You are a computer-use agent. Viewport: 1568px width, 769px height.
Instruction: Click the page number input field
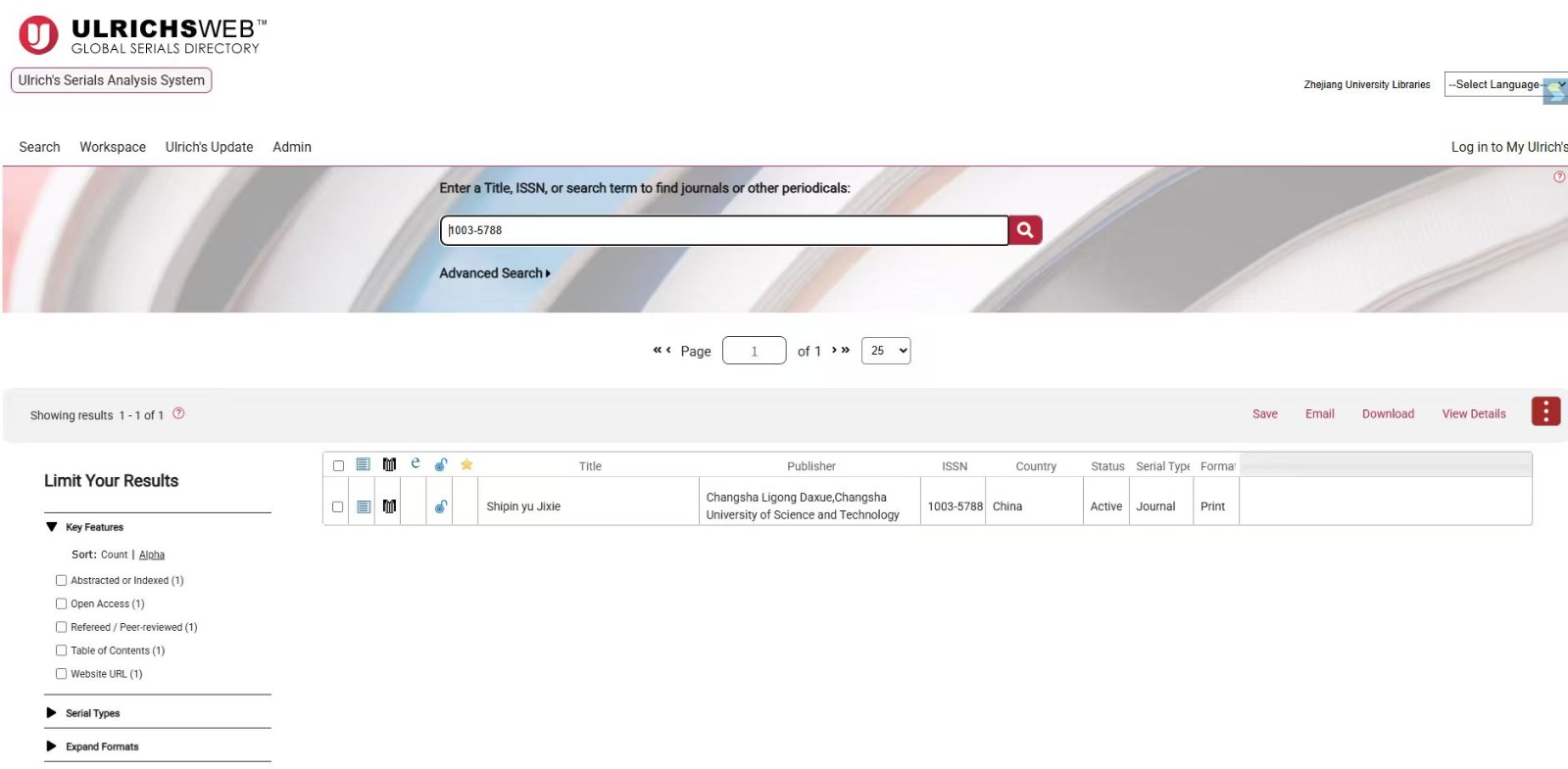[755, 351]
